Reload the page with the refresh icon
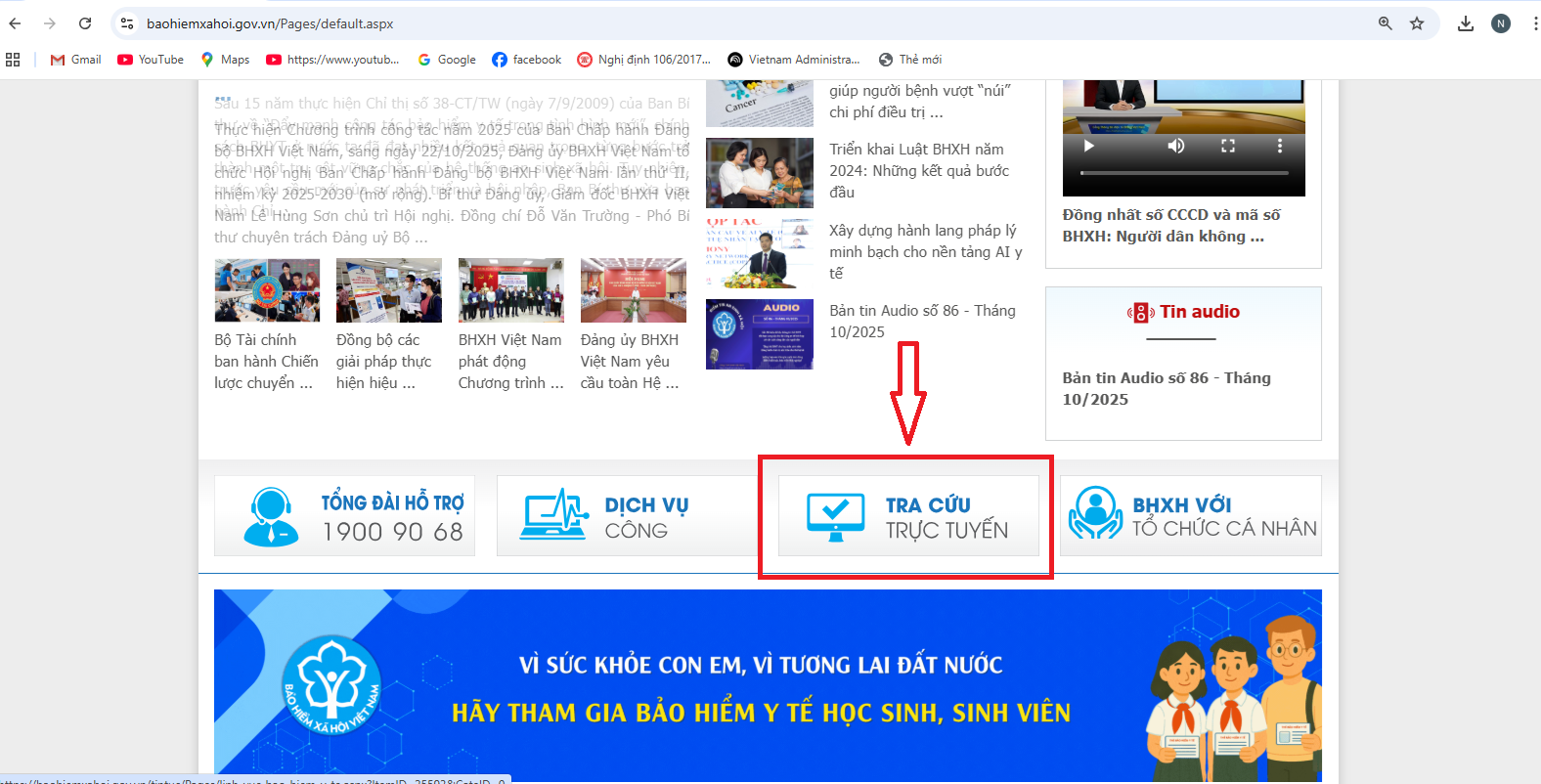The image size is (1541, 784). coord(85,23)
